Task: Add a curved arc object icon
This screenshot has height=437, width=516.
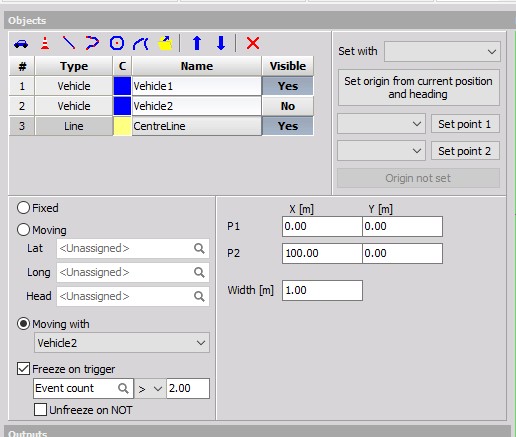Action: click(140, 43)
